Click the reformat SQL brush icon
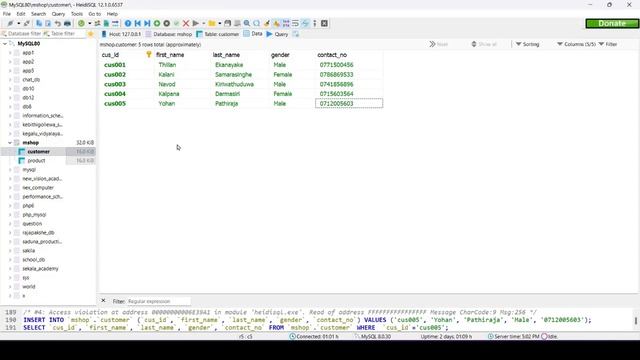 tap(267, 23)
